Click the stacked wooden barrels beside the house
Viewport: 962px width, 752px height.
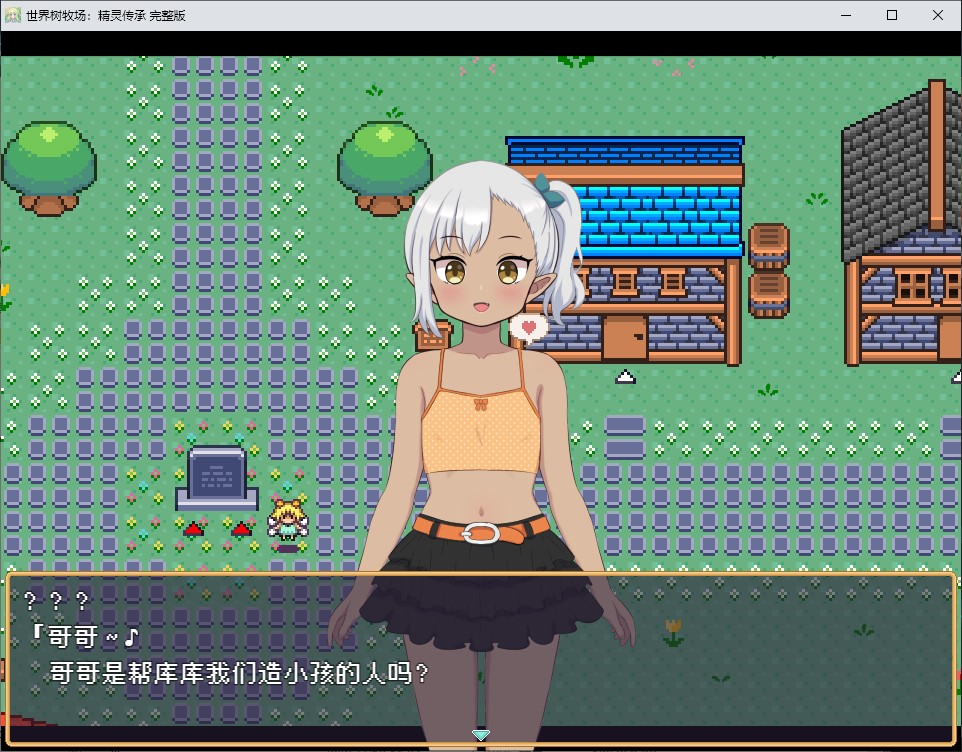[x=769, y=270]
